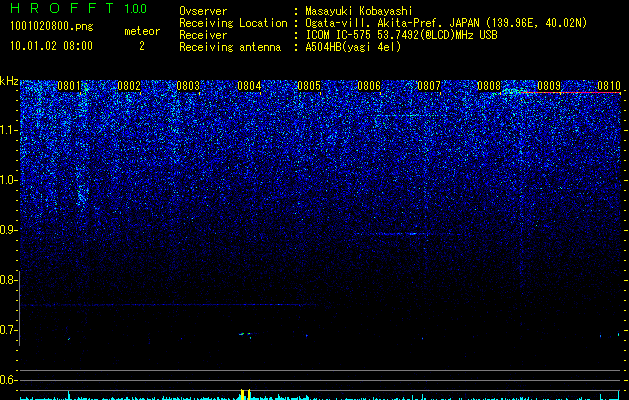
Task: Click the faint horizontal trace near 0807 at 0.9 kHz
Action: (403, 234)
